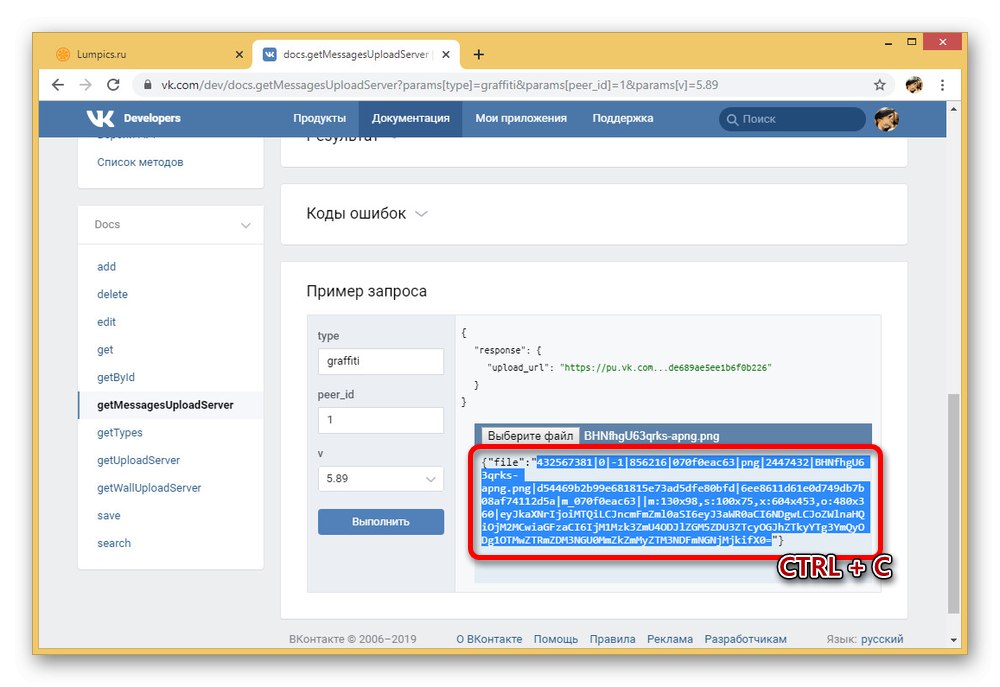1000x687 pixels.
Task: Go to Мои приложения
Action: (521, 119)
